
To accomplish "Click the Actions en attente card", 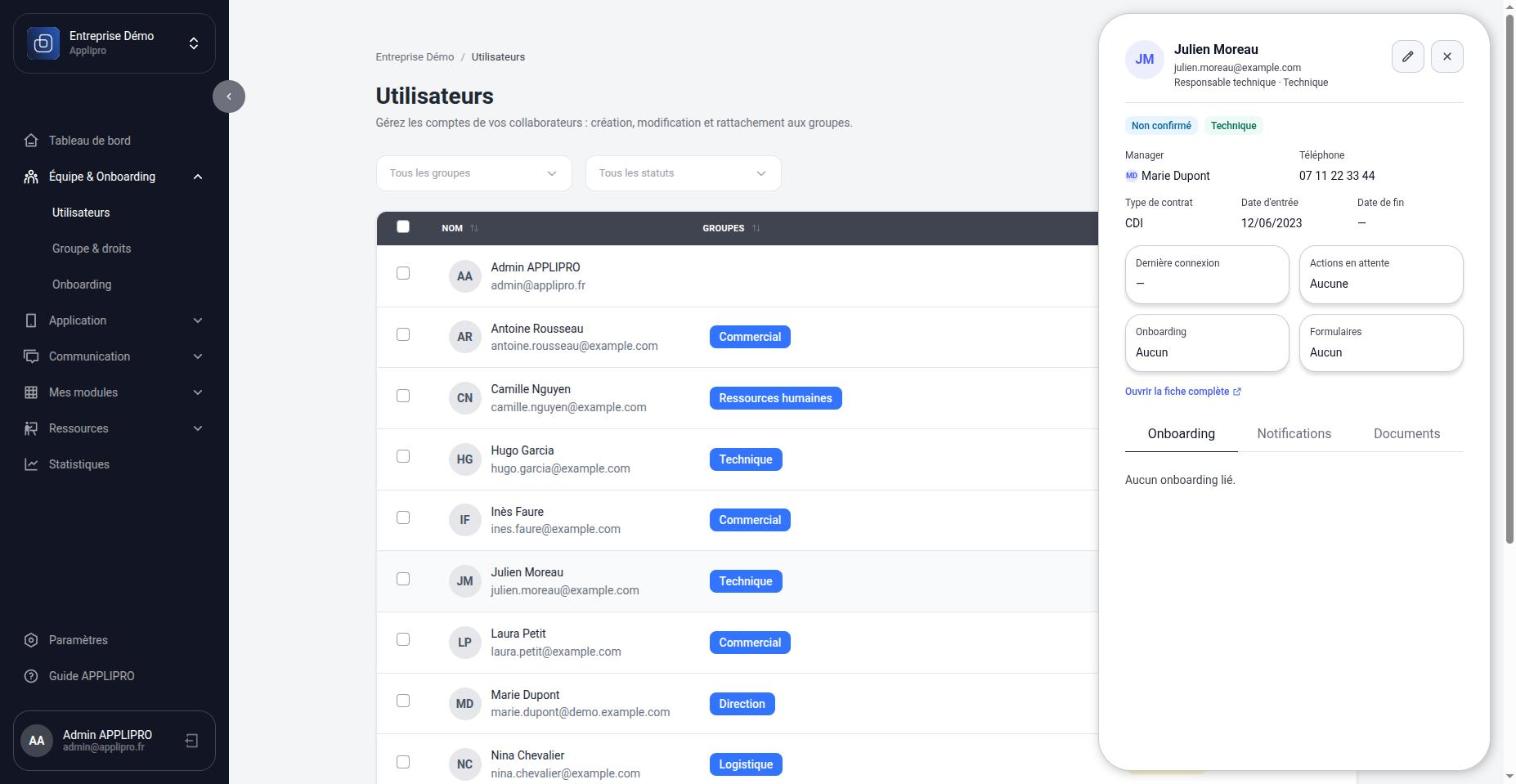I will coord(1381,274).
